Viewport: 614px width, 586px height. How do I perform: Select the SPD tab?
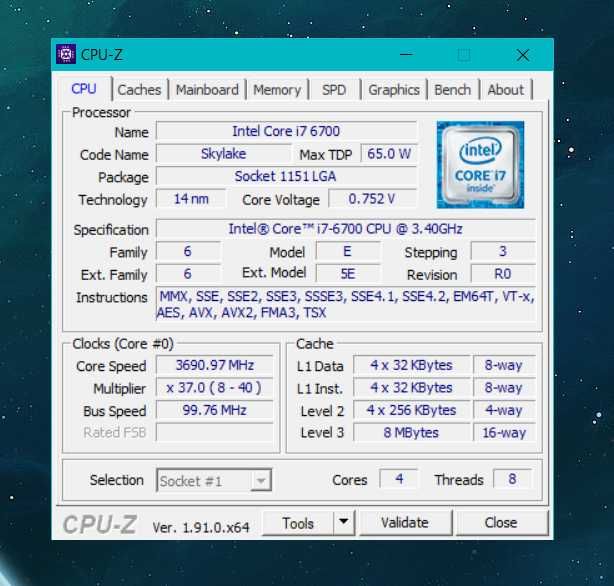pos(334,90)
